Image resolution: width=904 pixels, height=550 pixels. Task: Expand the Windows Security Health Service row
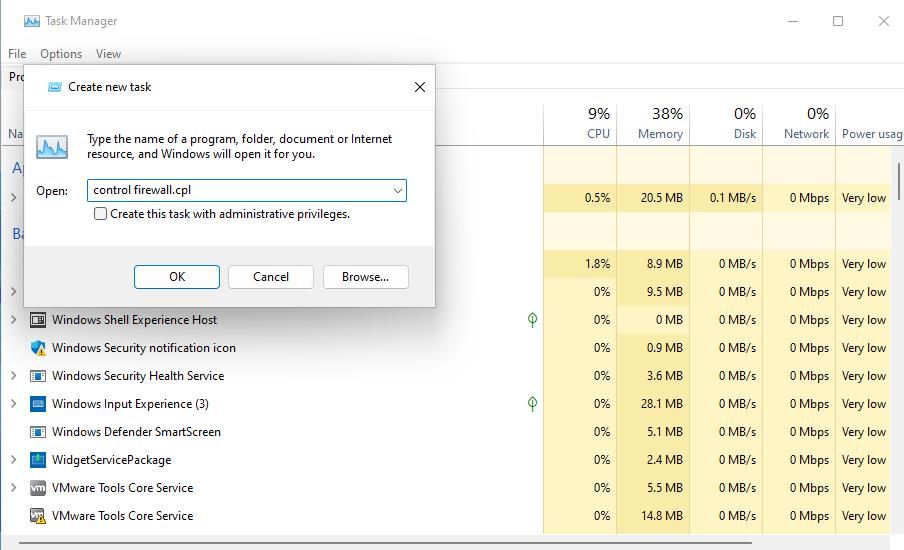click(x=13, y=376)
